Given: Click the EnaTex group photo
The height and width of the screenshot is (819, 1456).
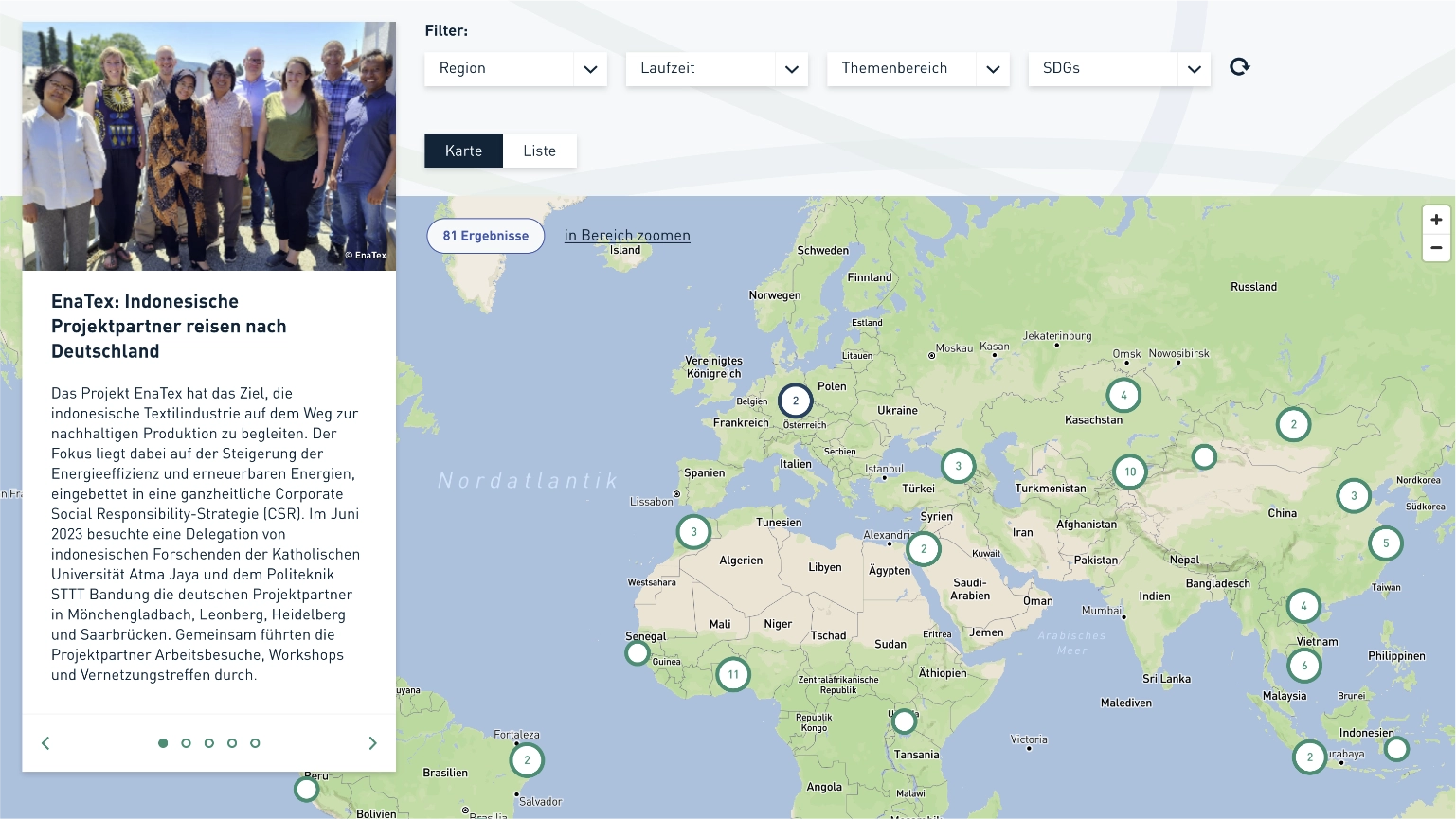Looking at the screenshot, I should coord(209,147).
